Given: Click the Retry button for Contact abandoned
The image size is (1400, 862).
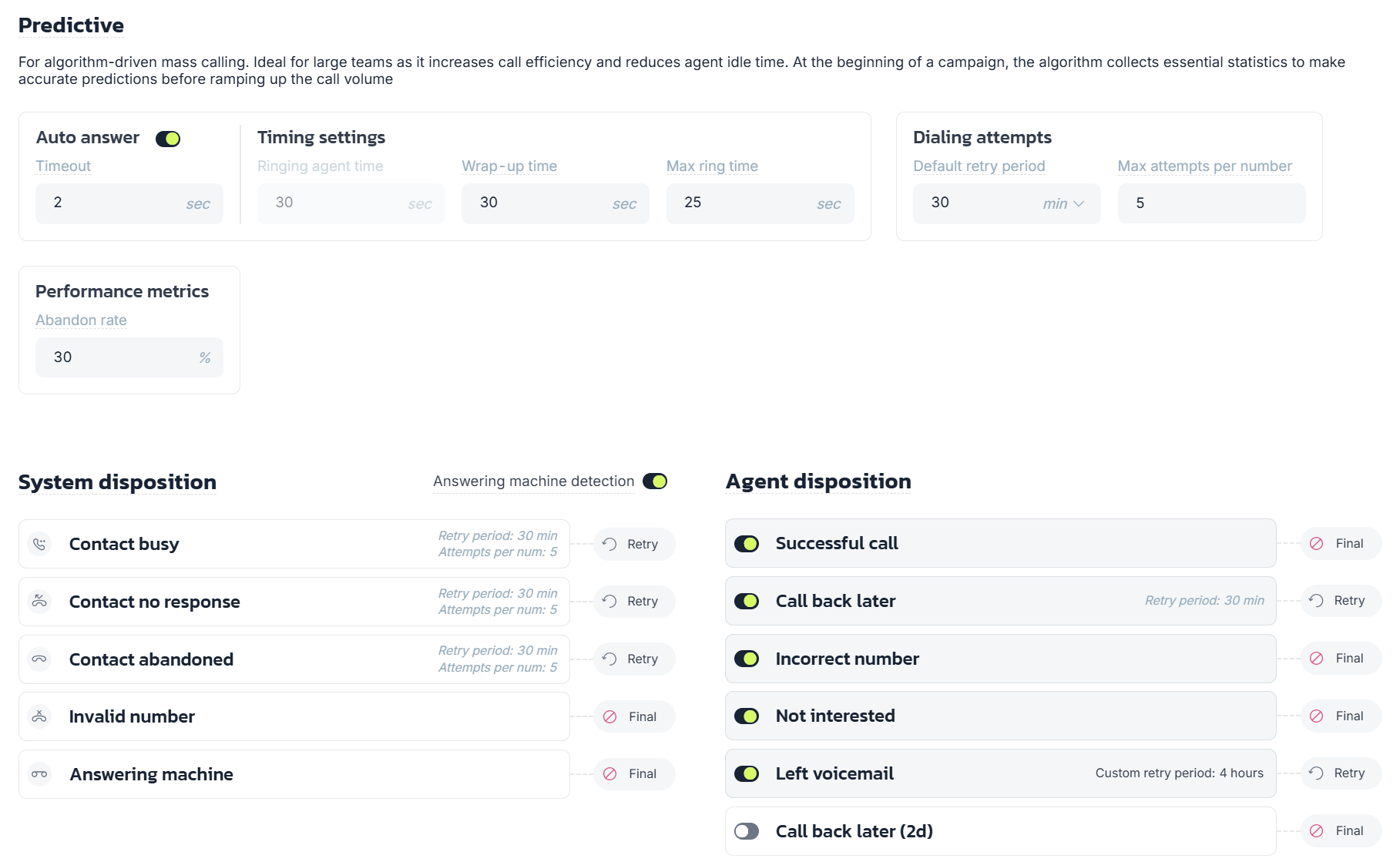Looking at the screenshot, I should (634, 659).
